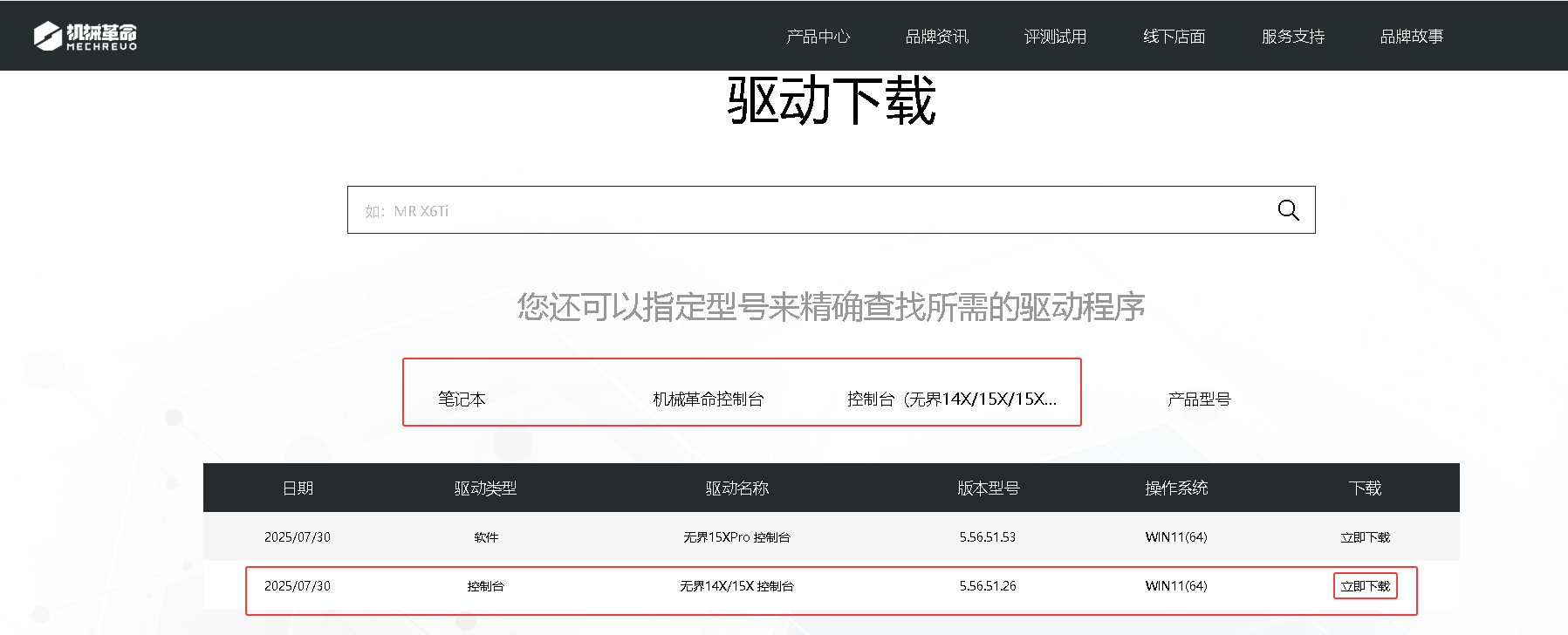
Task: Open 产品中心 menu
Action: pos(818,37)
